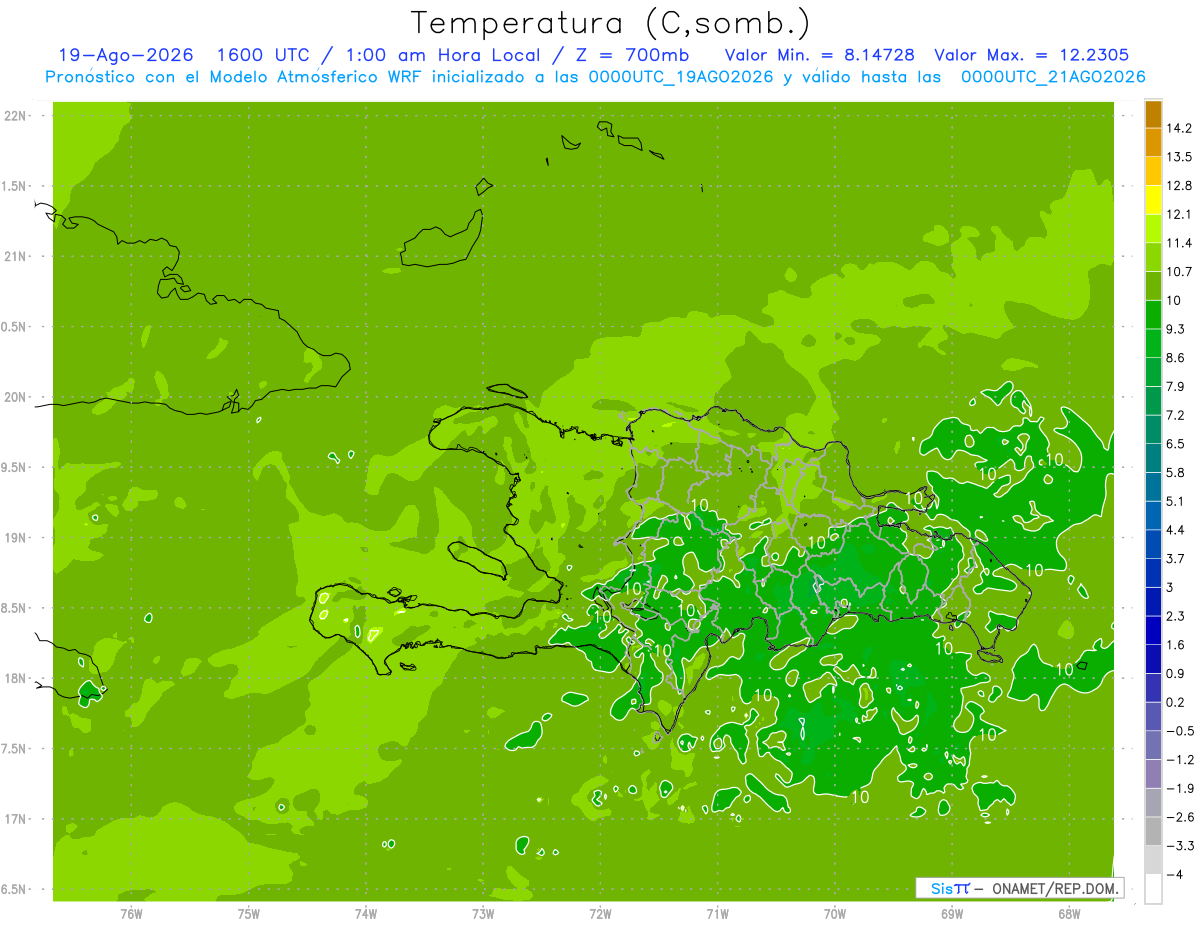This screenshot has height=927, width=1200.
Task: Pick the white swatch below -4
Action: tap(1153, 889)
